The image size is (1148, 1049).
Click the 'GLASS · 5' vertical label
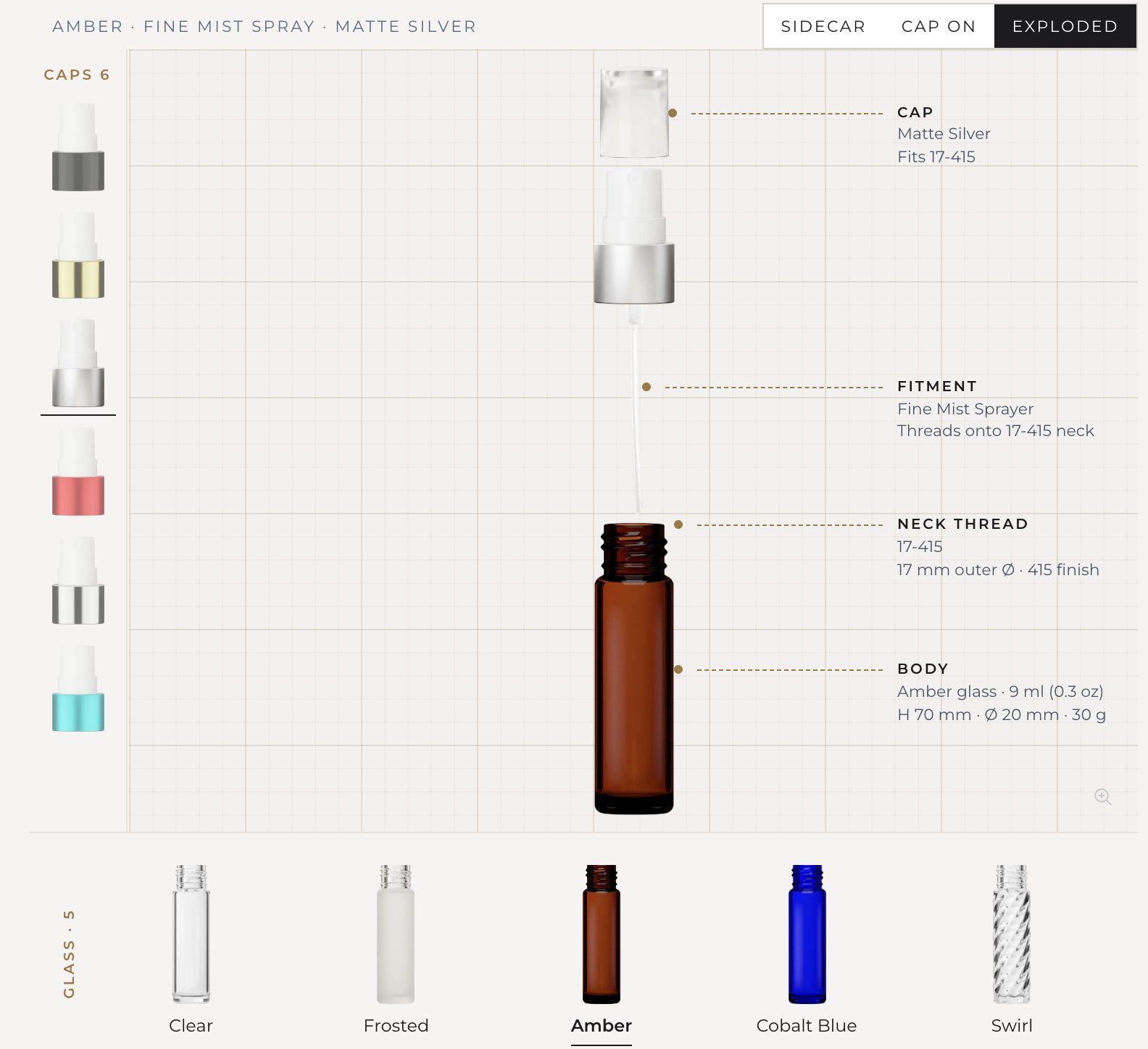(x=69, y=953)
